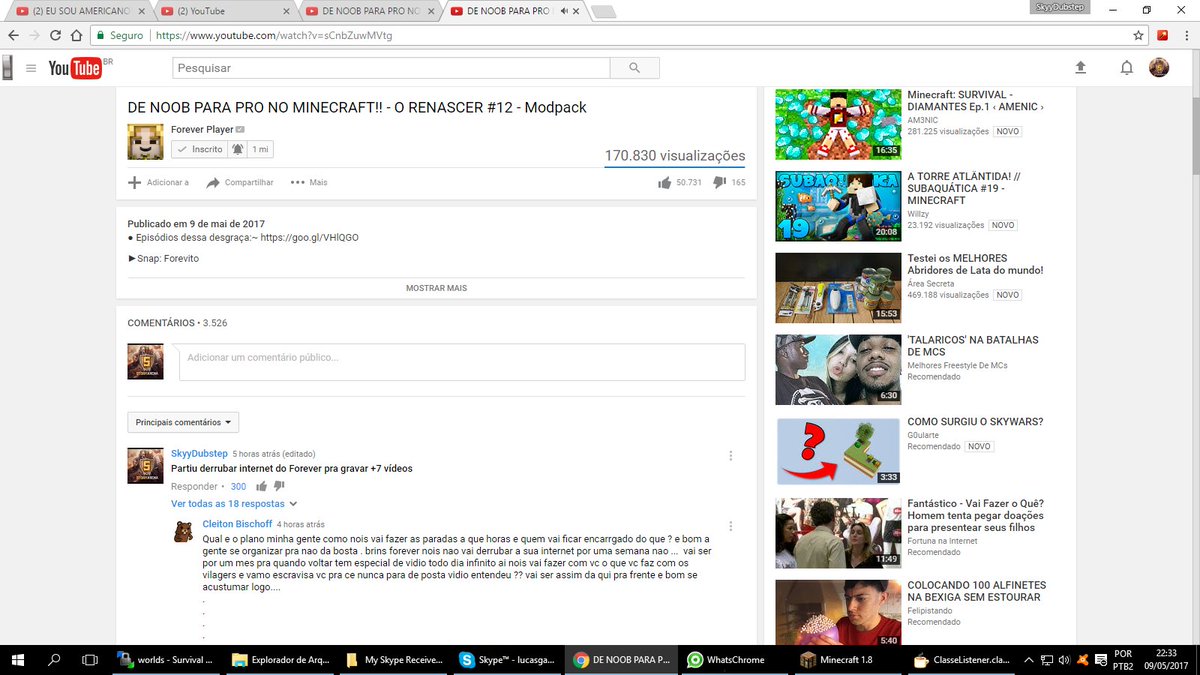This screenshot has width=1200, height=675.
Task: Open Minecraft 1.8 from the taskbar
Action: [847, 660]
